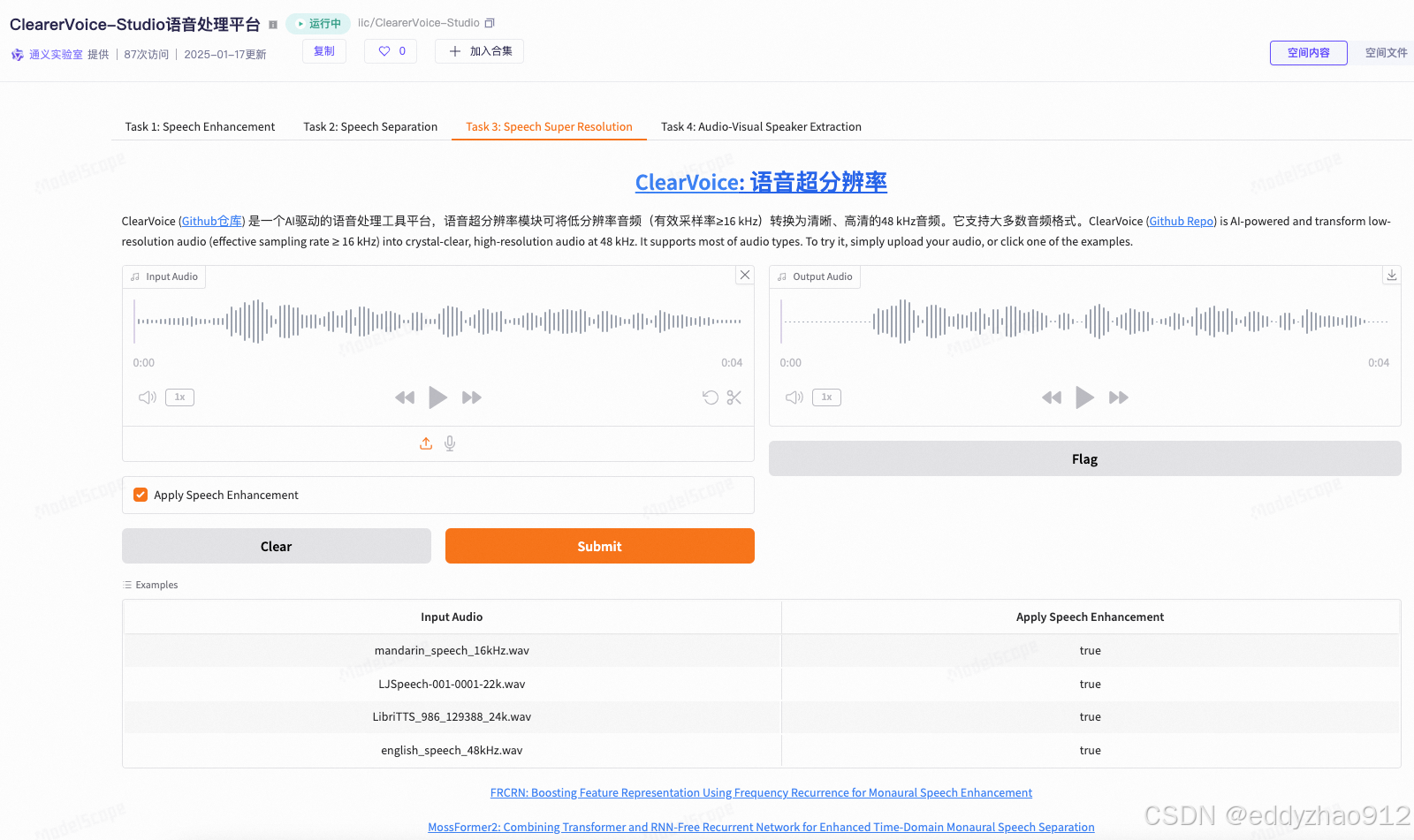Open Task 4: Audio-Visual Speaker Extraction tab
The width and height of the screenshot is (1414, 840).
click(760, 126)
